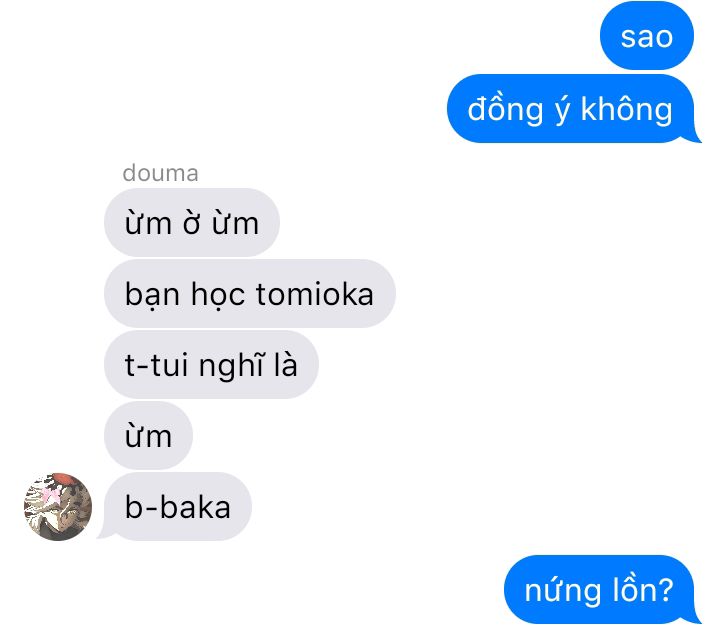Click the word 'là' in the gray bubble
719x629 pixels.
pos(286,363)
